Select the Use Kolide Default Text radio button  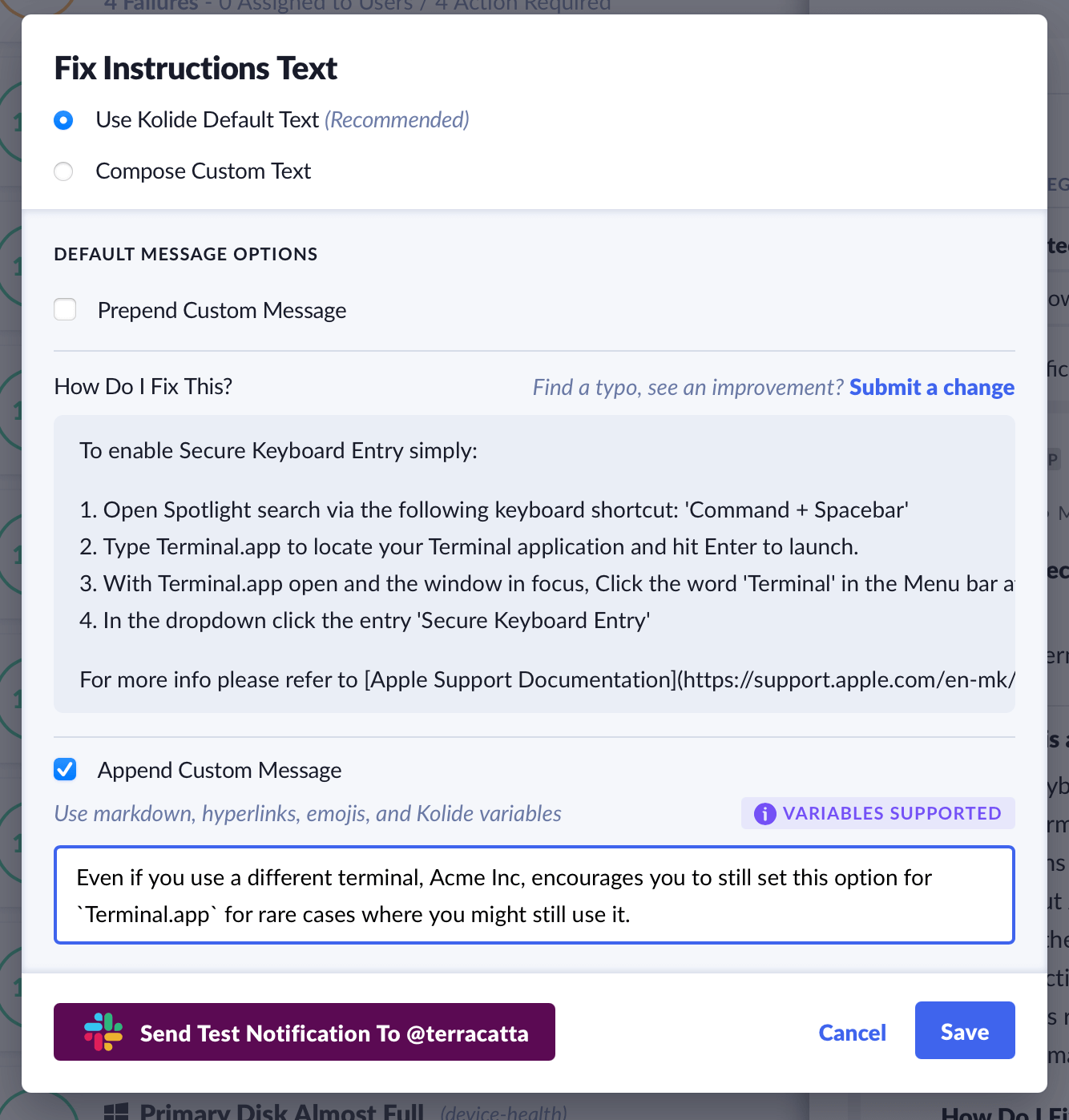click(x=63, y=120)
